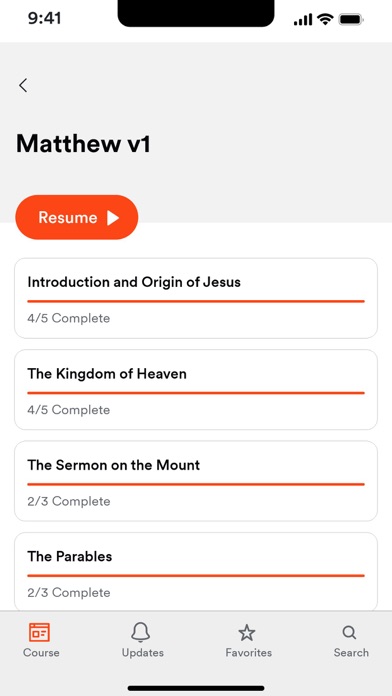Viewport: 392px width, 696px height.
Task: Tap the Search magnifier icon
Action: pyautogui.click(x=349, y=633)
